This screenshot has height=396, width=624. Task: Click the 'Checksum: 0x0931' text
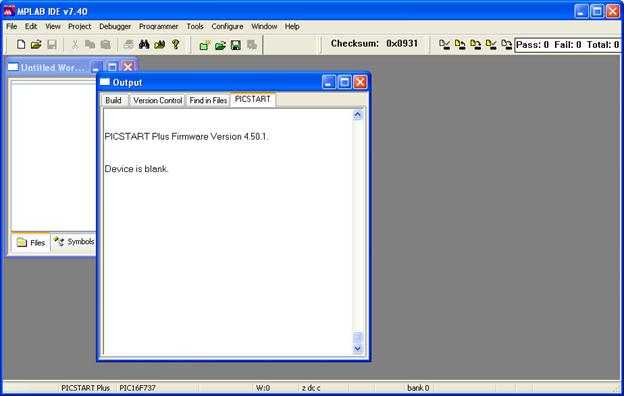pyautogui.click(x=374, y=43)
